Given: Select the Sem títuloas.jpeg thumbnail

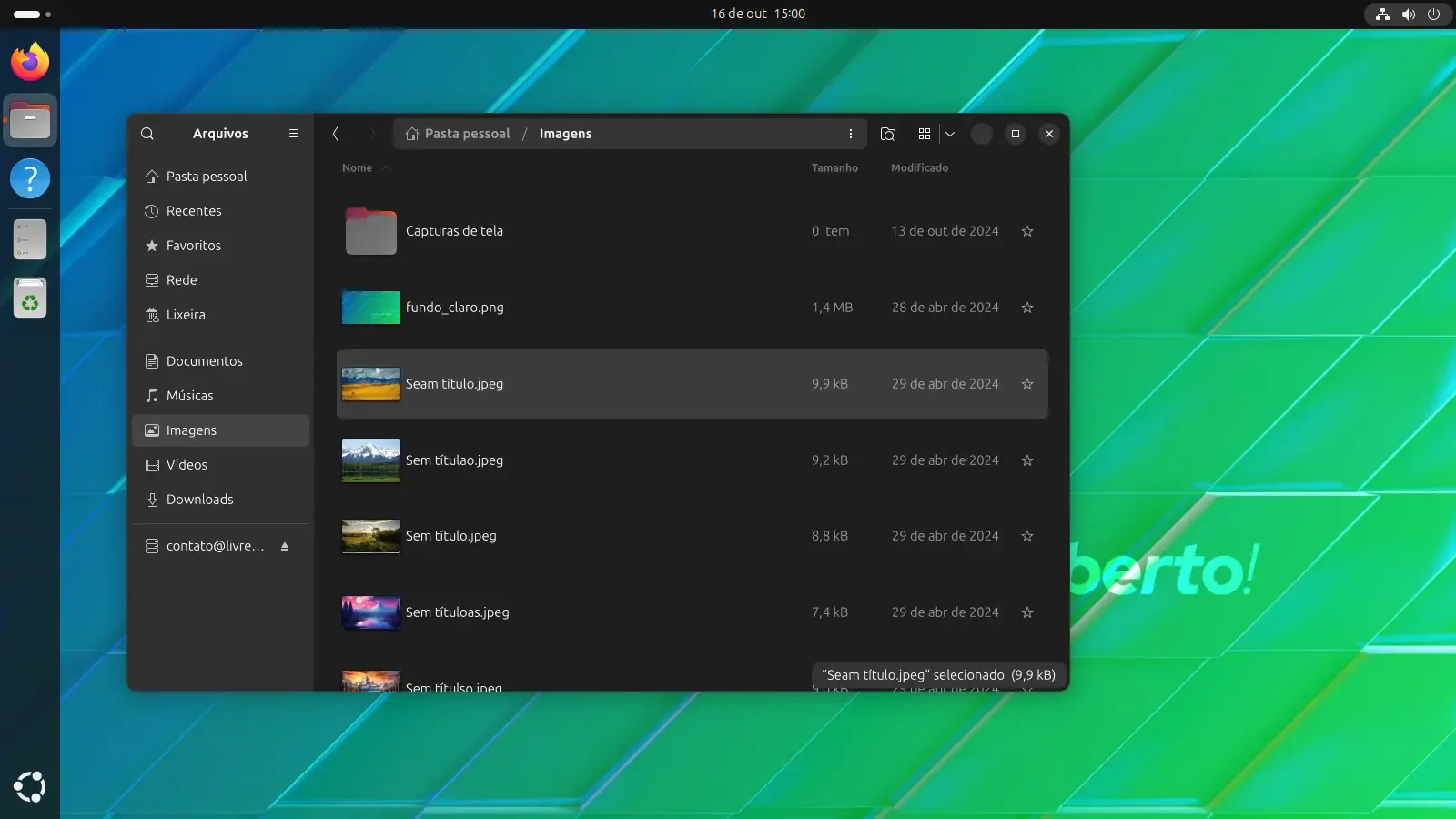Looking at the screenshot, I should [x=370, y=612].
